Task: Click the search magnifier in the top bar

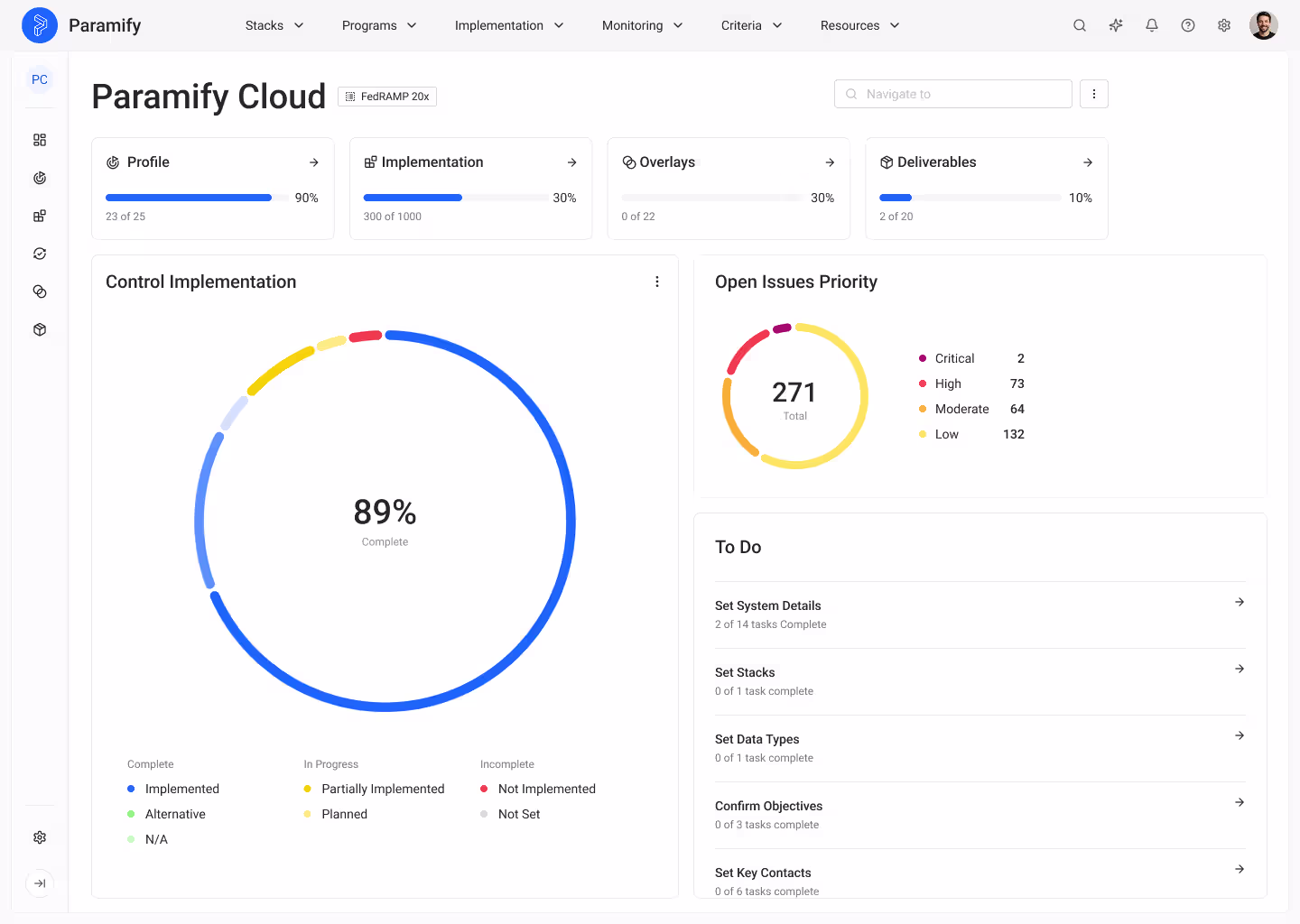Action: point(1080,25)
